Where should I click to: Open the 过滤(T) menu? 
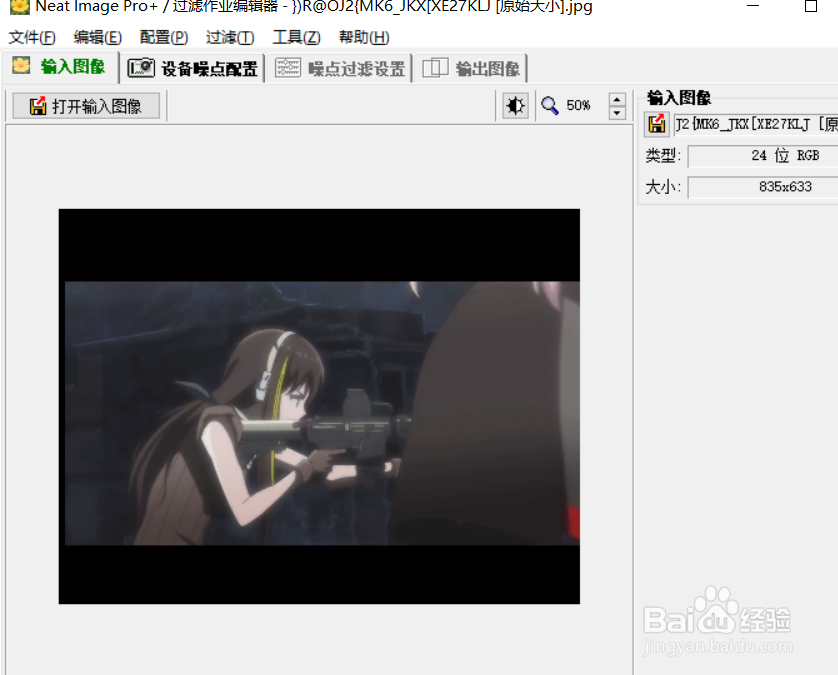point(230,37)
